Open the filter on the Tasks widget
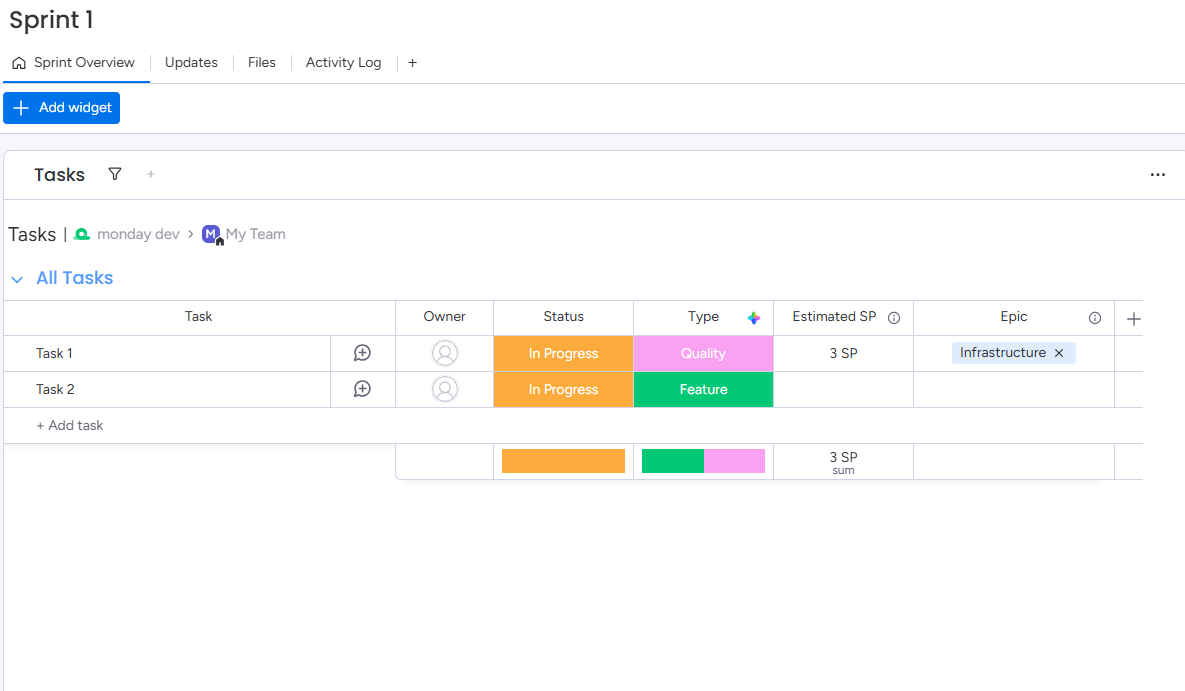Viewport: 1185px width, 691px height. (x=114, y=174)
